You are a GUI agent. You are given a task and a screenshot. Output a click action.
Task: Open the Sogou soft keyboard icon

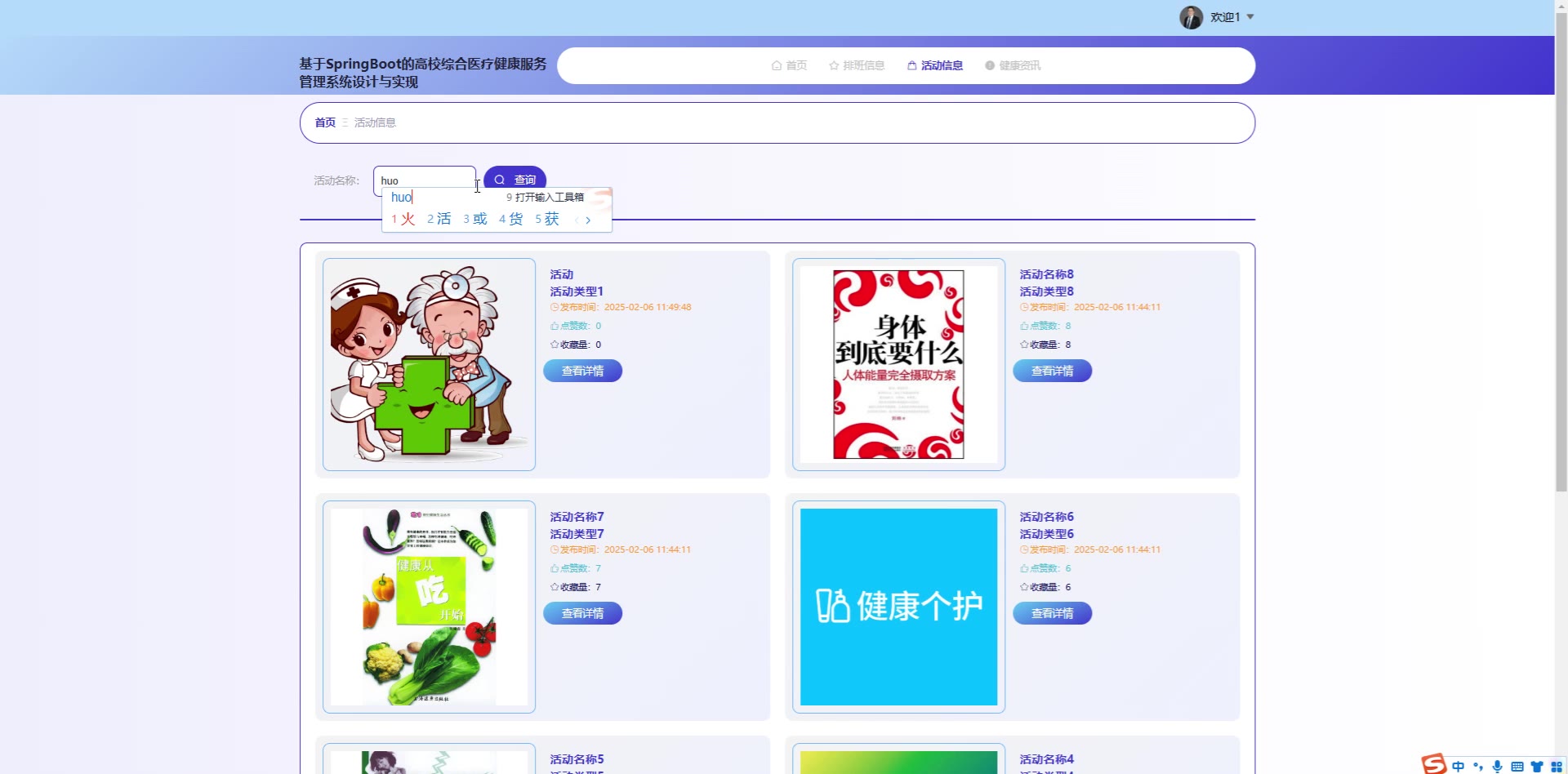(x=1517, y=766)
